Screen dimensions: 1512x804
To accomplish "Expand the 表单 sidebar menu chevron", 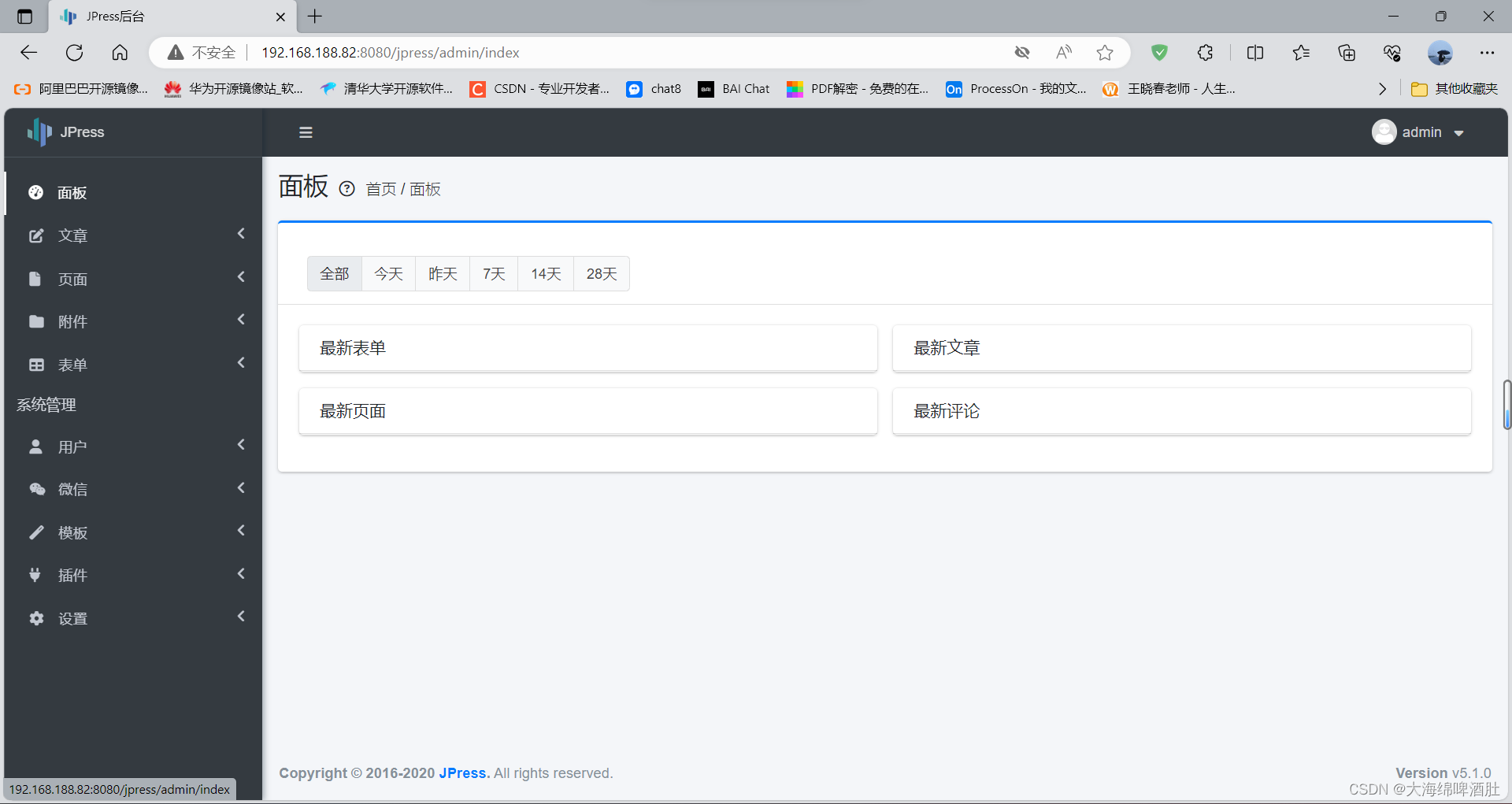I will coord(241,363).
